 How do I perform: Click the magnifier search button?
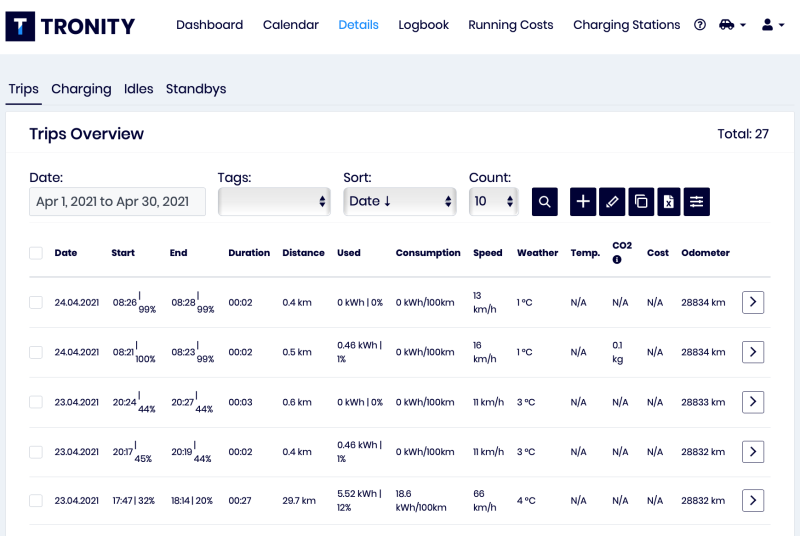[544, 201]
